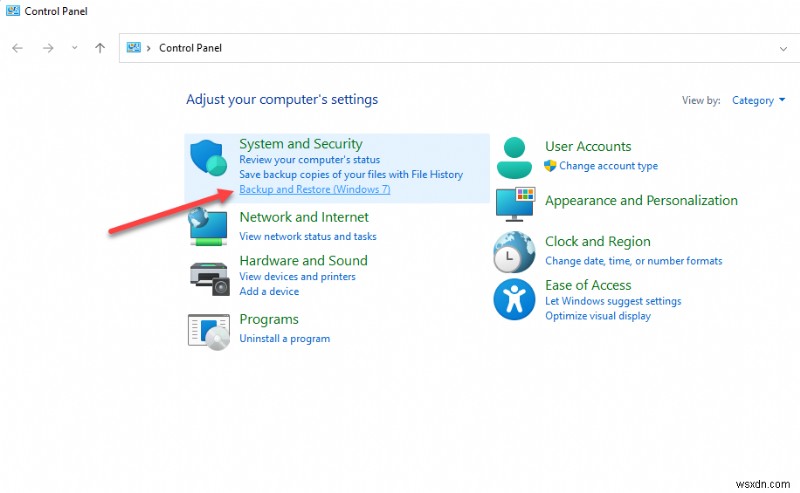
Task: Click Change account type link
Action: (609, 166)
